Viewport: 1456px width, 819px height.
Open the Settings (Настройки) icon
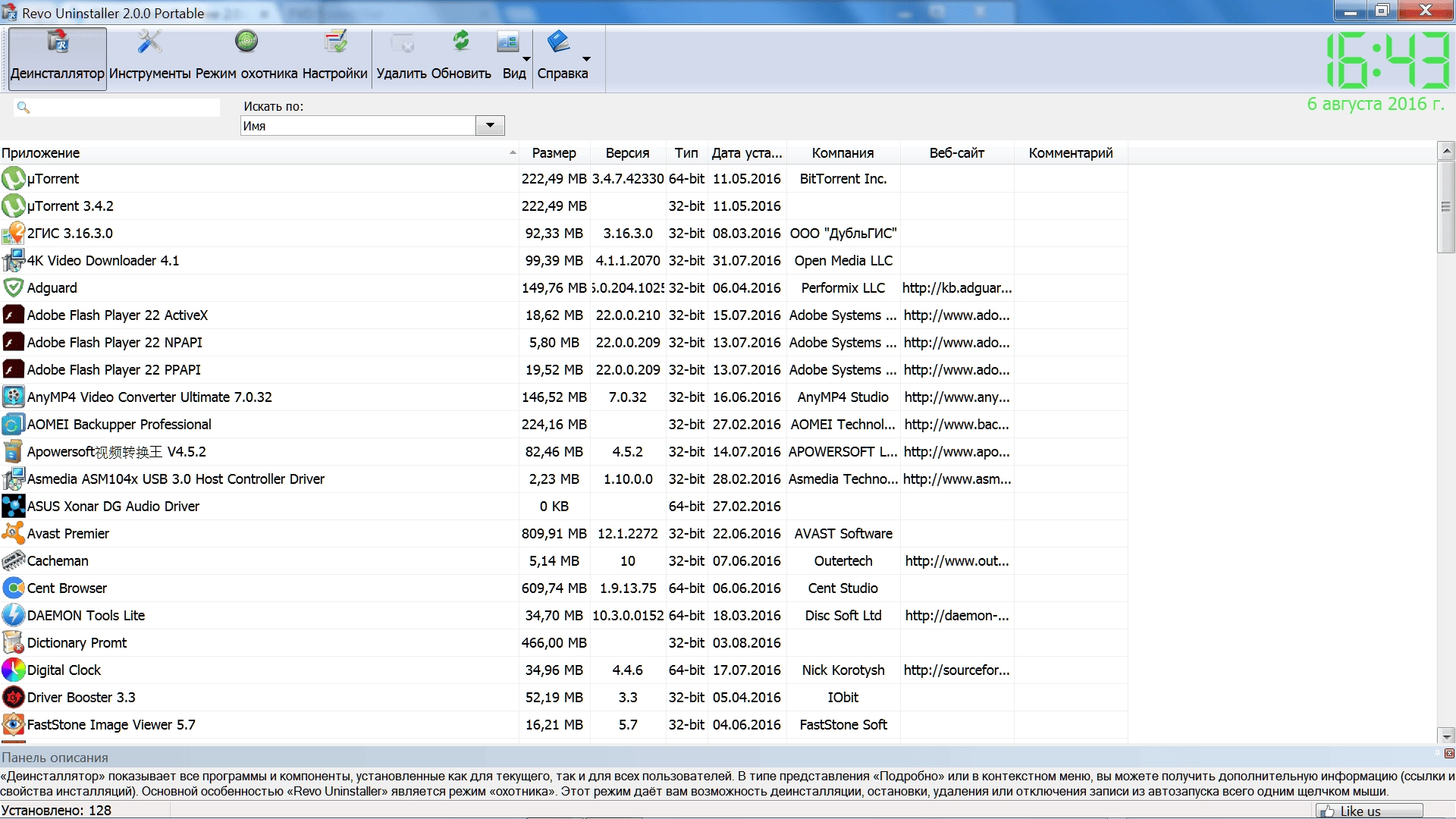335,42
